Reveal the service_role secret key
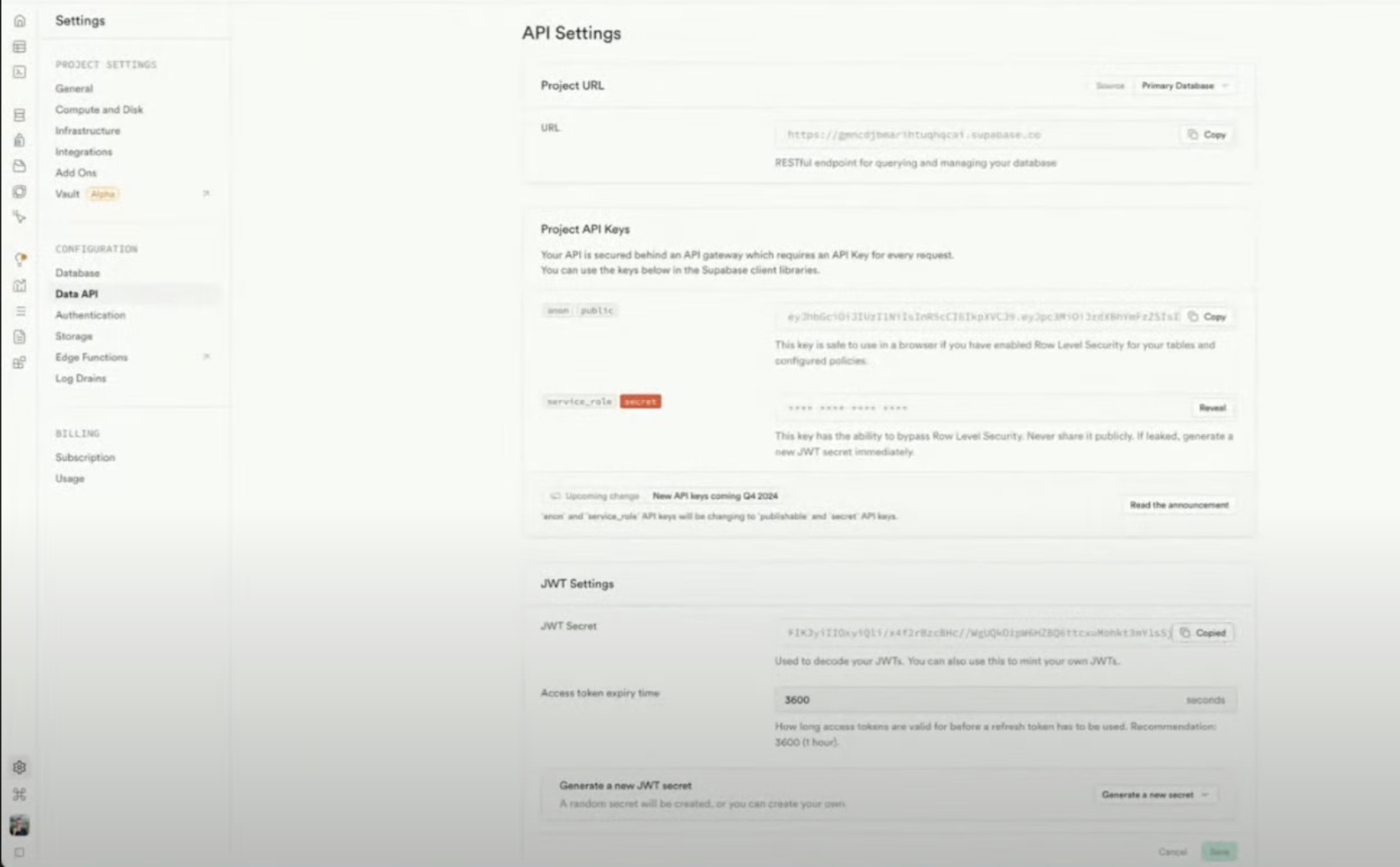Image resolution: width=1400 pixels, height=867 pixels. (1211, 408)
